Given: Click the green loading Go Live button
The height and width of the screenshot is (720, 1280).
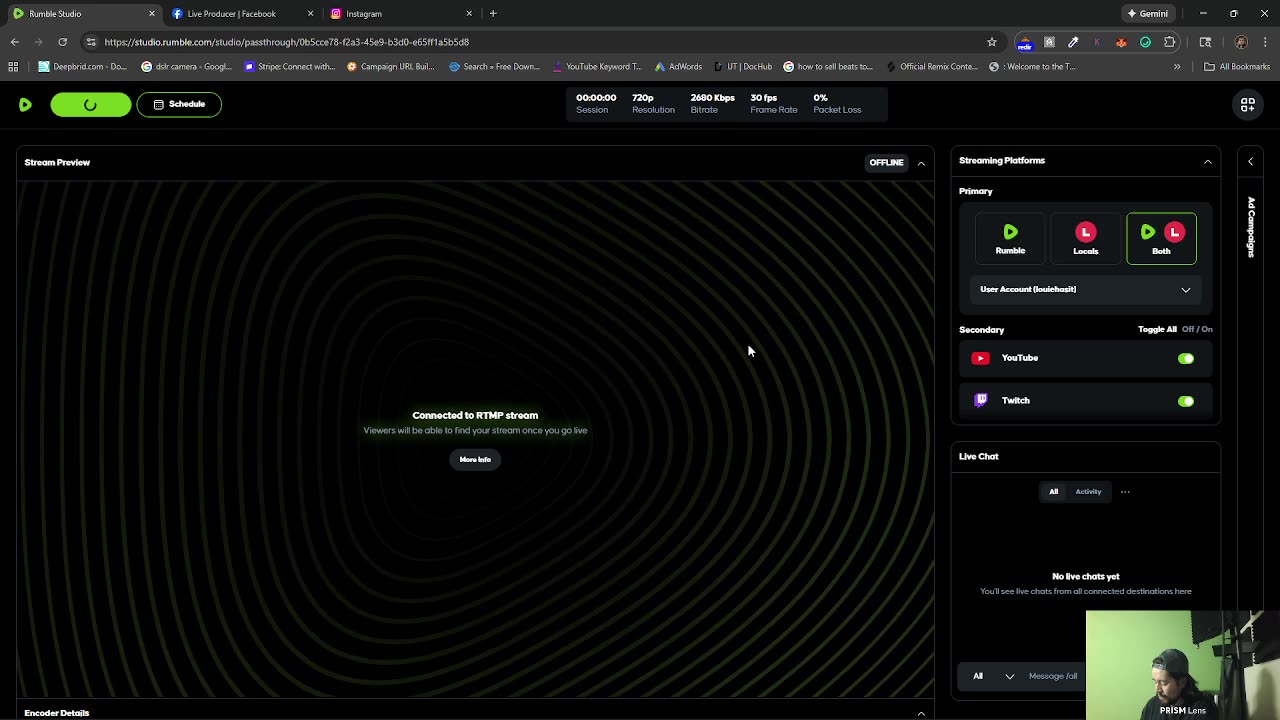Looking at the screenshot, I should pos(90,104).
